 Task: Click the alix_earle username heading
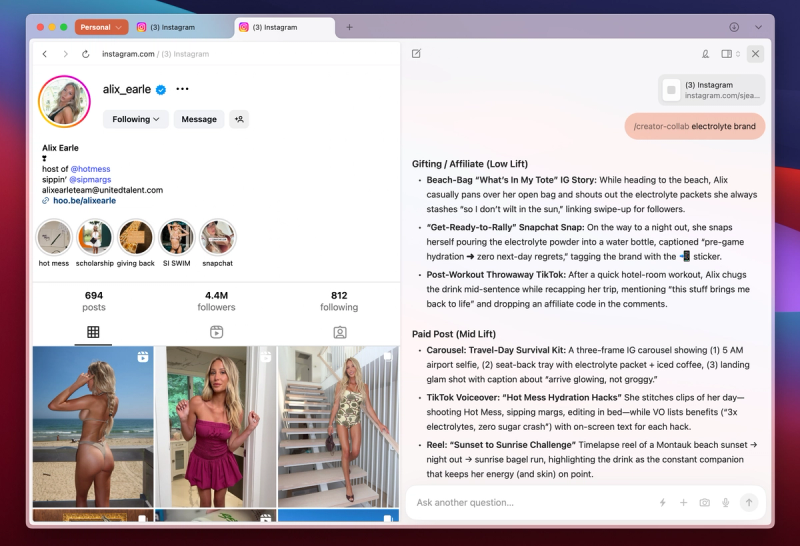coord(127,89)
